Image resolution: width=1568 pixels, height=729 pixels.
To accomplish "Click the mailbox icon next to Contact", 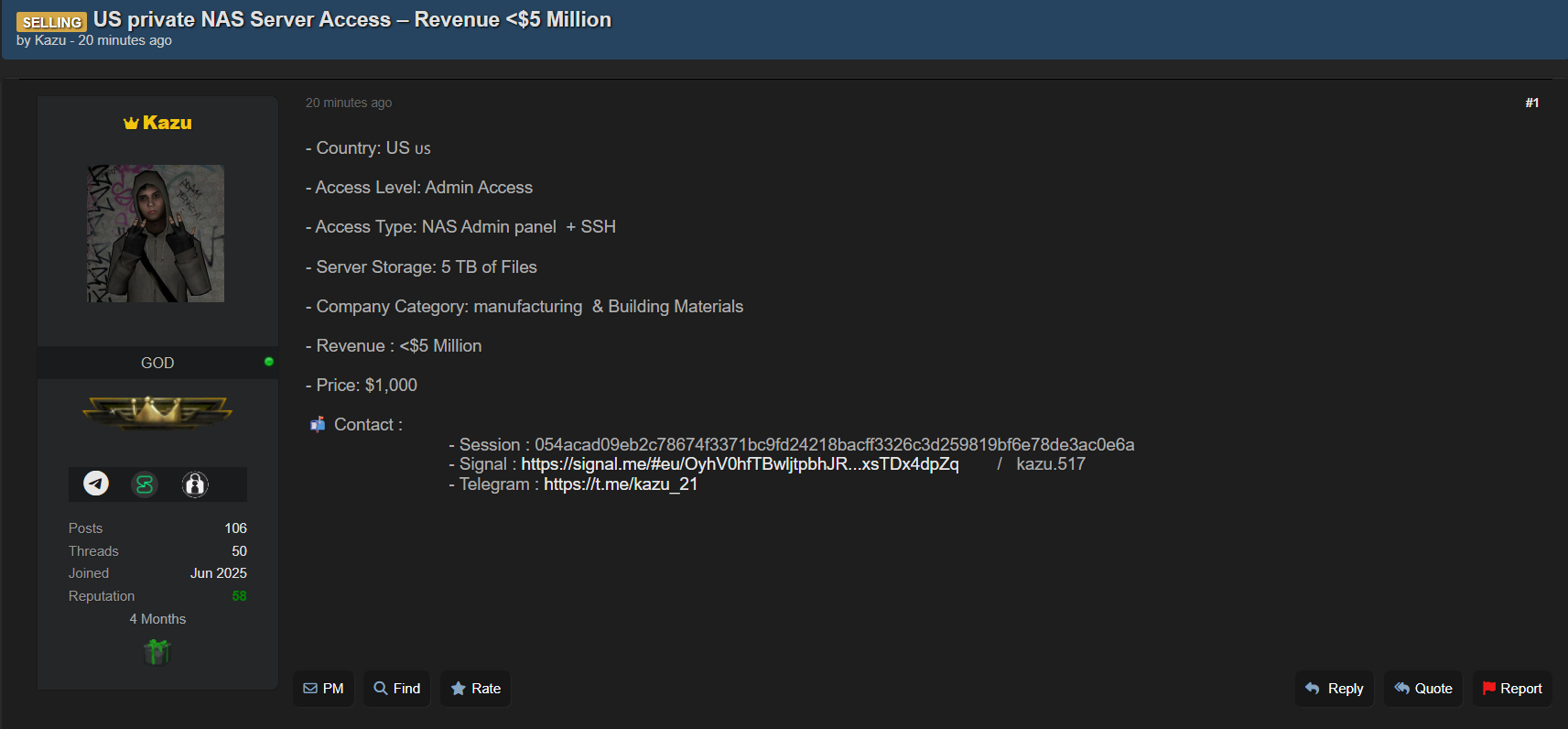I will click(x=318, y=424).
